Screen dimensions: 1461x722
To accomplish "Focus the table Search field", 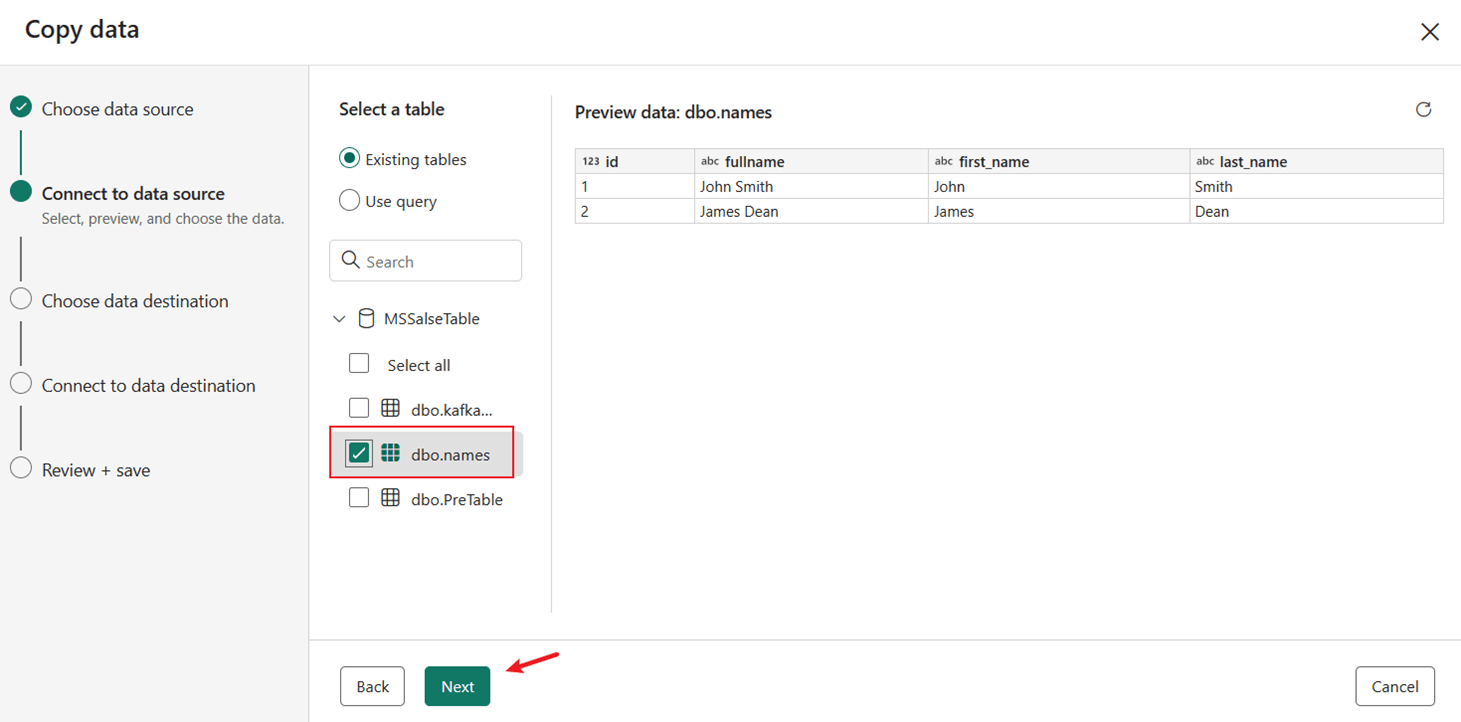I will 425,261.
